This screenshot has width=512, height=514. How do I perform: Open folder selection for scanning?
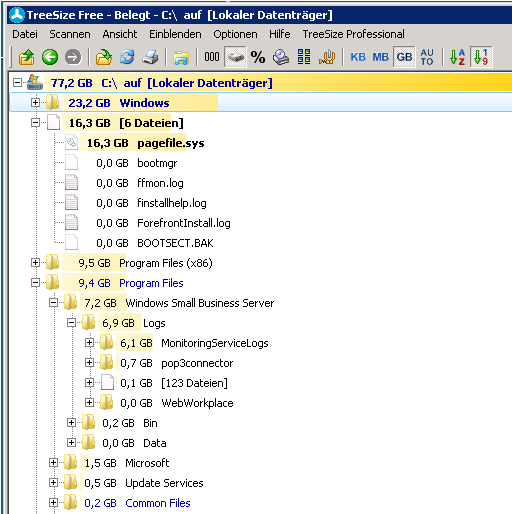click(x=104, y=57)
